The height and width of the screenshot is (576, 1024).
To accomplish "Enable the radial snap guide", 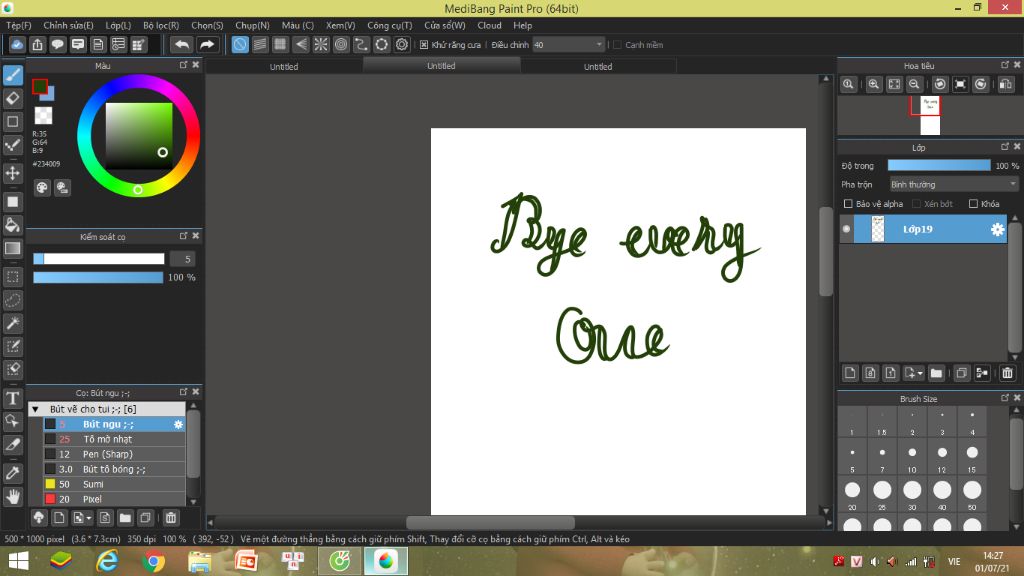I will (321, 44).
